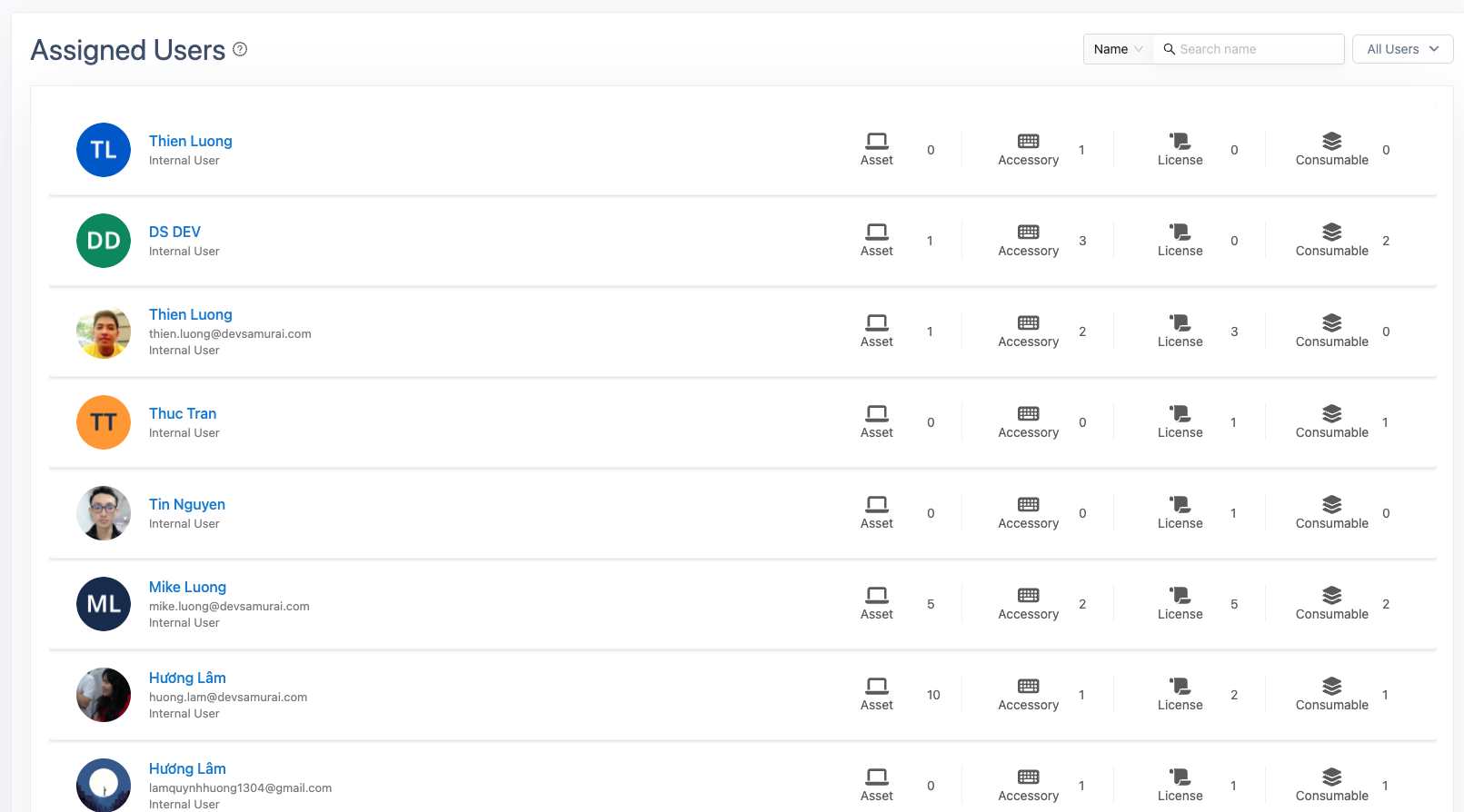Click the Accessory keyboard icon for Thuc Tran
Viewport: 1464px width, 812px height.
pos(1028,413)
